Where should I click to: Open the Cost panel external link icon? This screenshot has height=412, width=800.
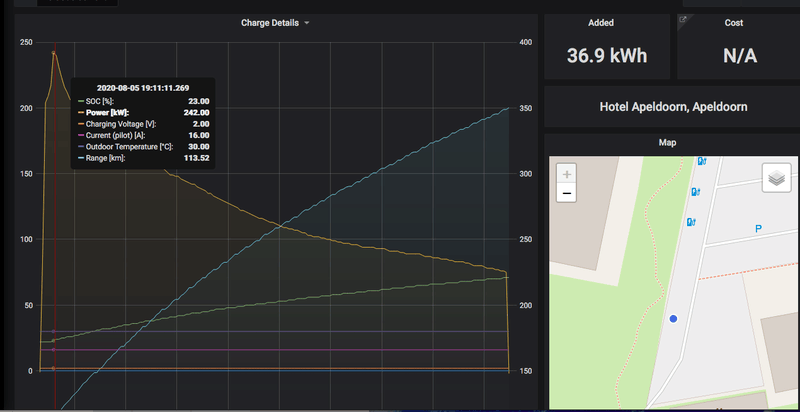[683, 19]
